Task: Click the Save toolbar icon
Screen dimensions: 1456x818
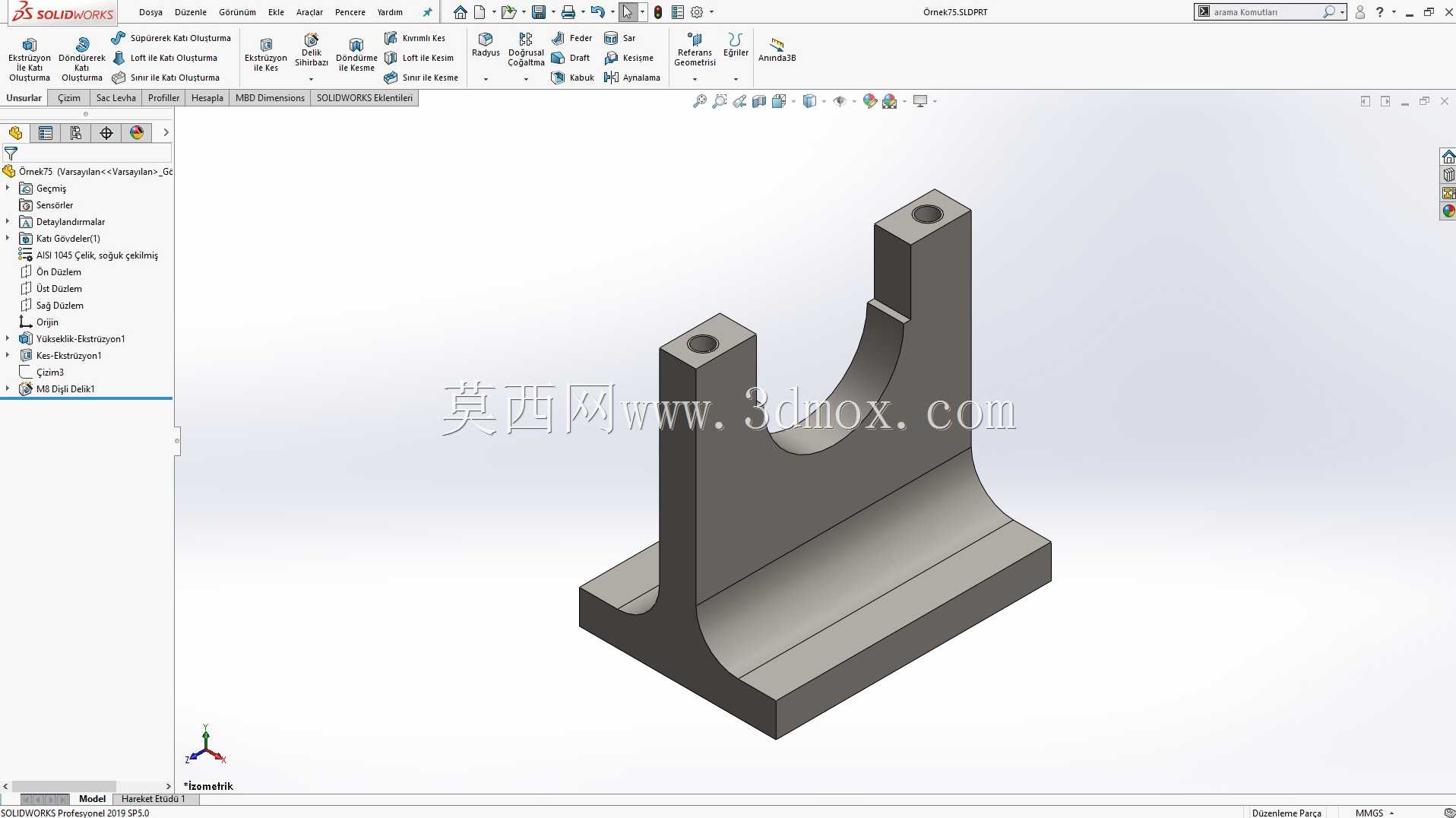Action: coord(539,12)
